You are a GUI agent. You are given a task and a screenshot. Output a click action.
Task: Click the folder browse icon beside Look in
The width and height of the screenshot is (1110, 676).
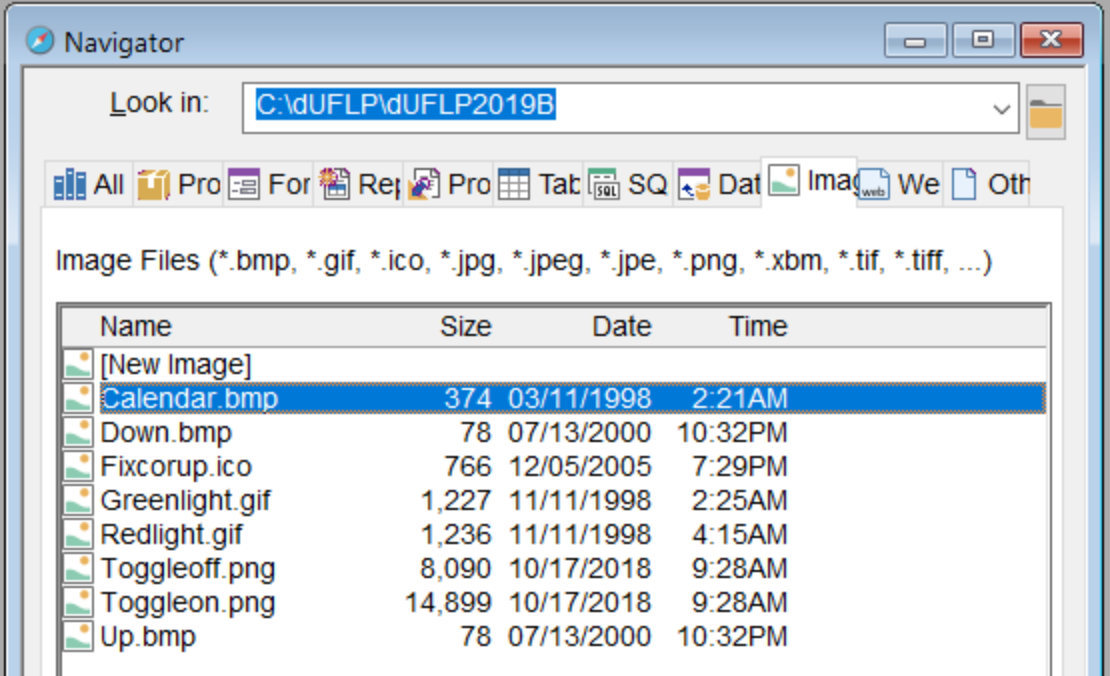pyautogui.click(x=1045, y=111)
